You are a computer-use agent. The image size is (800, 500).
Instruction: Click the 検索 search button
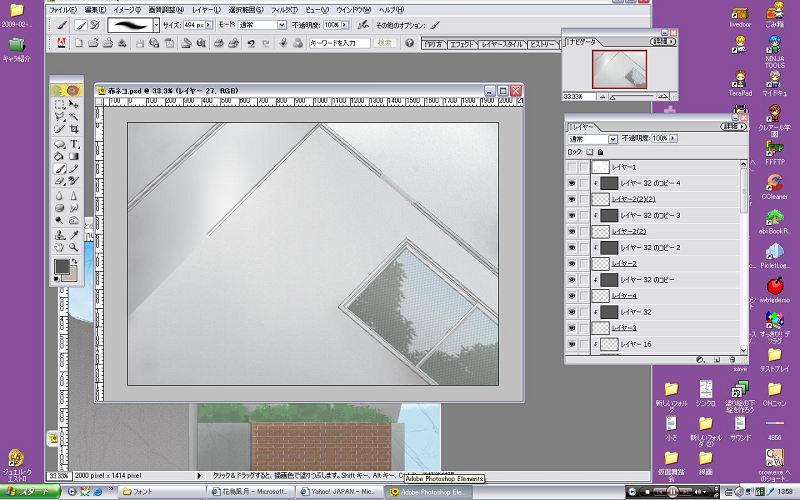[385, 43]
